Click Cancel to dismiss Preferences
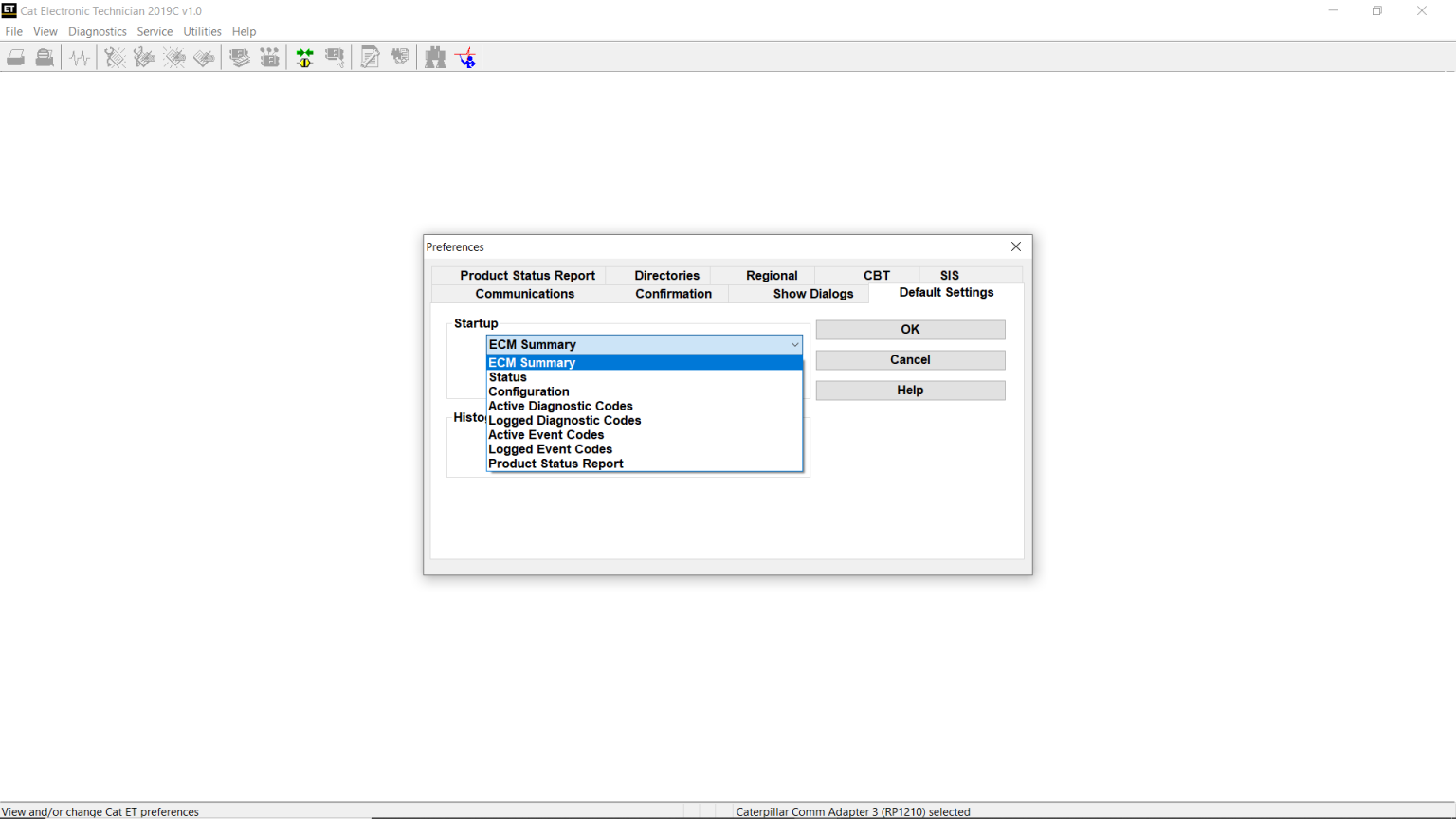 pyautogui.click(x=909, y=359)
